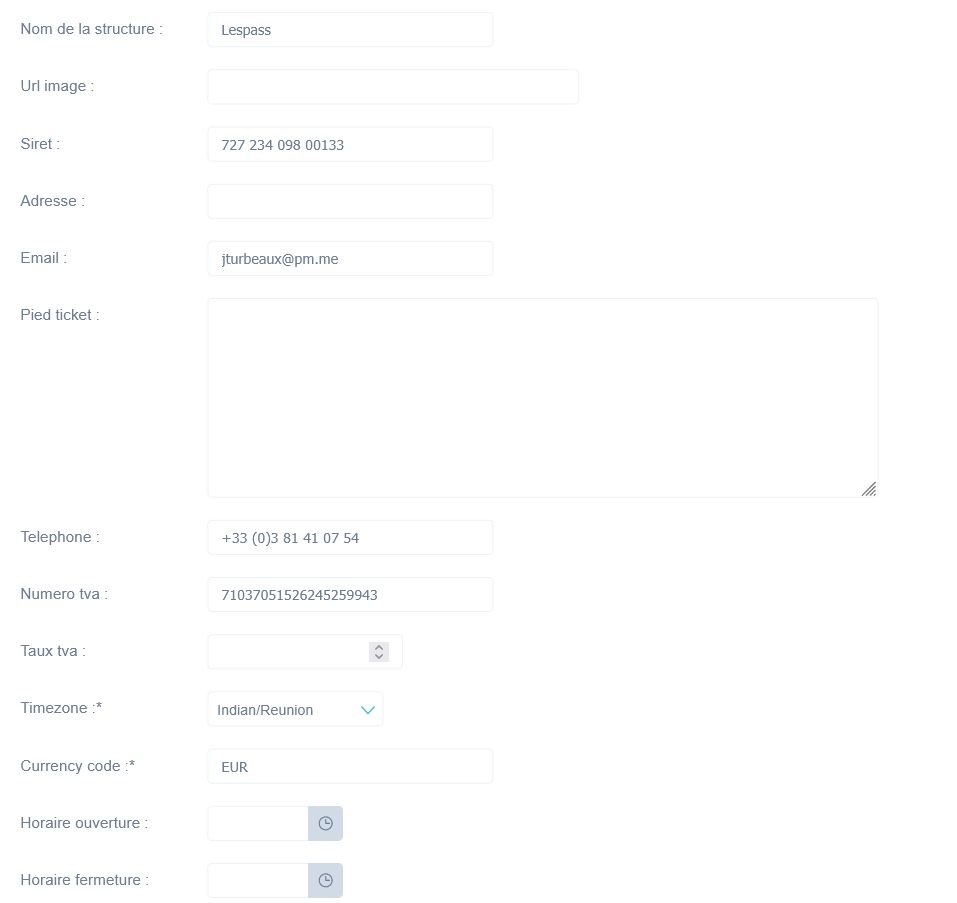Focus the empty Url image field
Image resolution: width=957 pixels, height=903 pixels.
tap(392, 87)
